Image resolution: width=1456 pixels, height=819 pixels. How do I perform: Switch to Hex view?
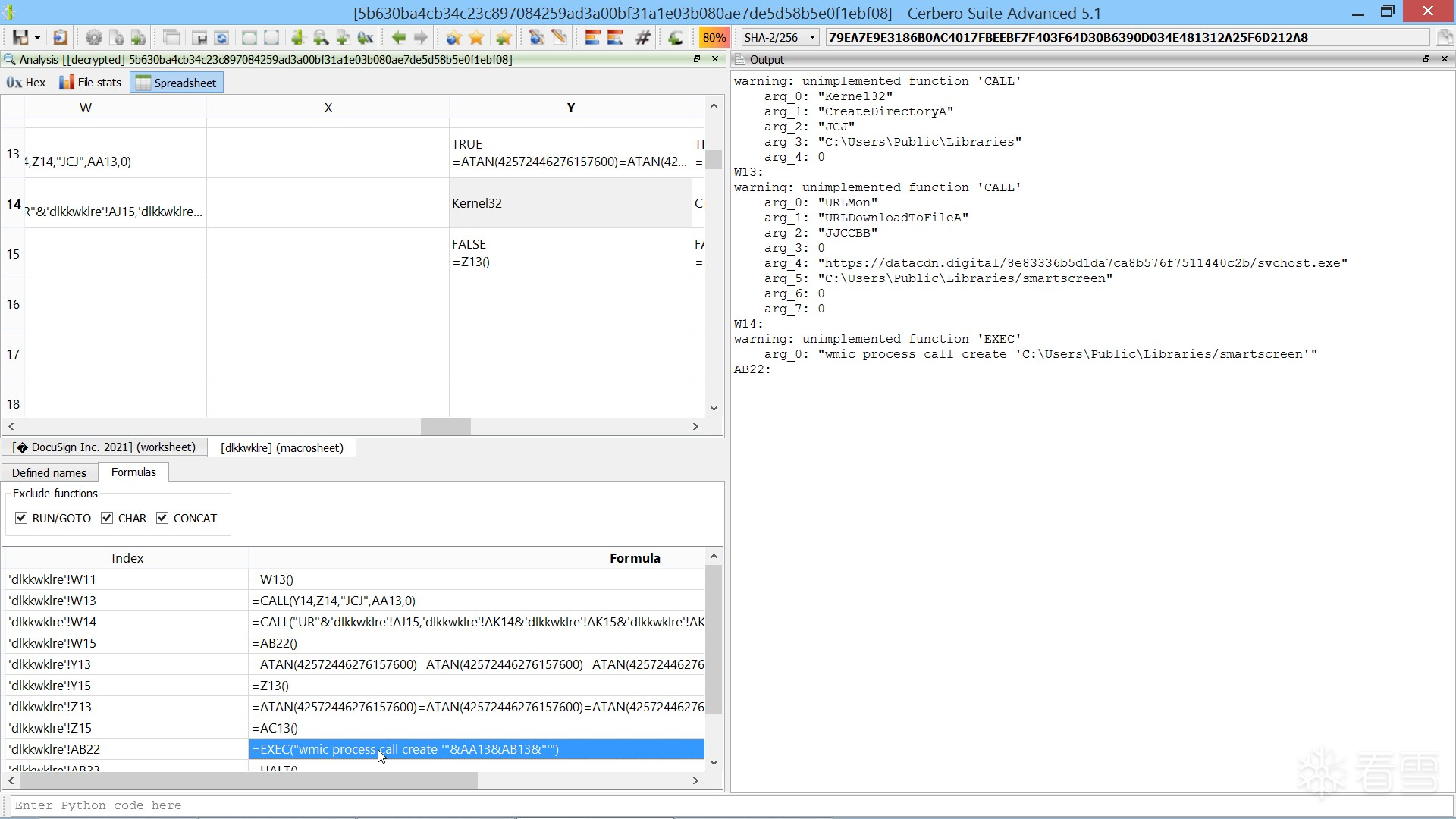click(x=27, y=83)
